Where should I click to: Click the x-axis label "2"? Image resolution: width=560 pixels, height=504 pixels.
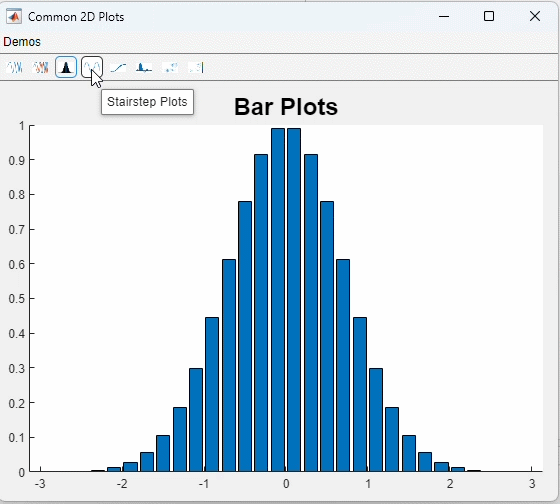click(450, 484)
